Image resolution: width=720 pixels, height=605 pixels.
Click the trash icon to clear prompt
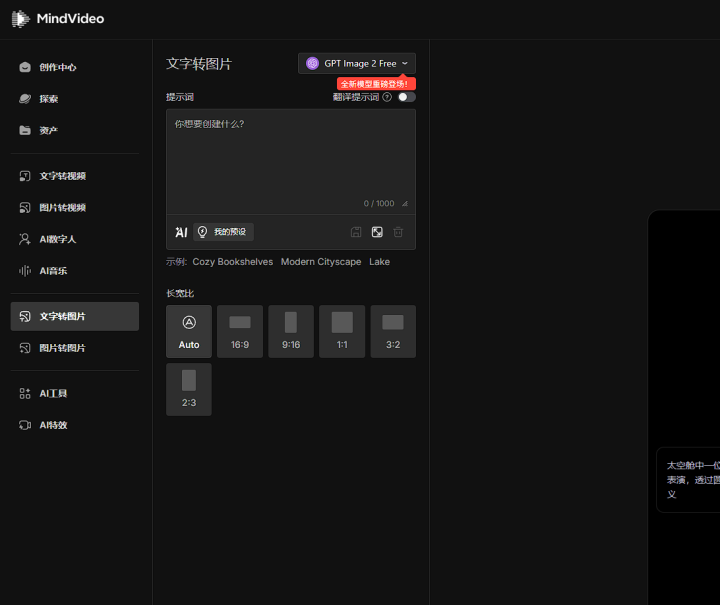pos(398,232)
